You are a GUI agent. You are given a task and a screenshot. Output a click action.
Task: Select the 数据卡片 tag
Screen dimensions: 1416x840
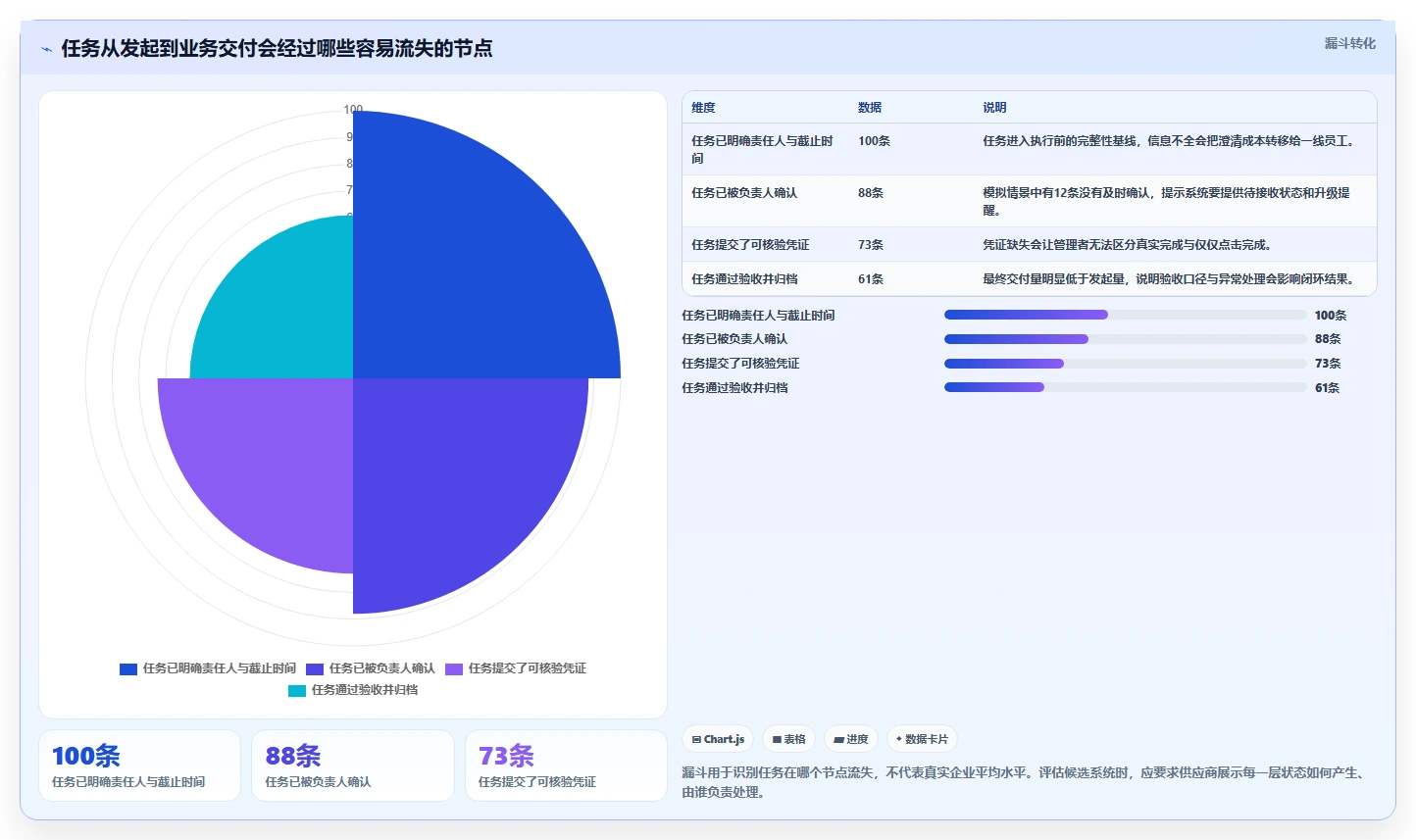pos(922,739)
